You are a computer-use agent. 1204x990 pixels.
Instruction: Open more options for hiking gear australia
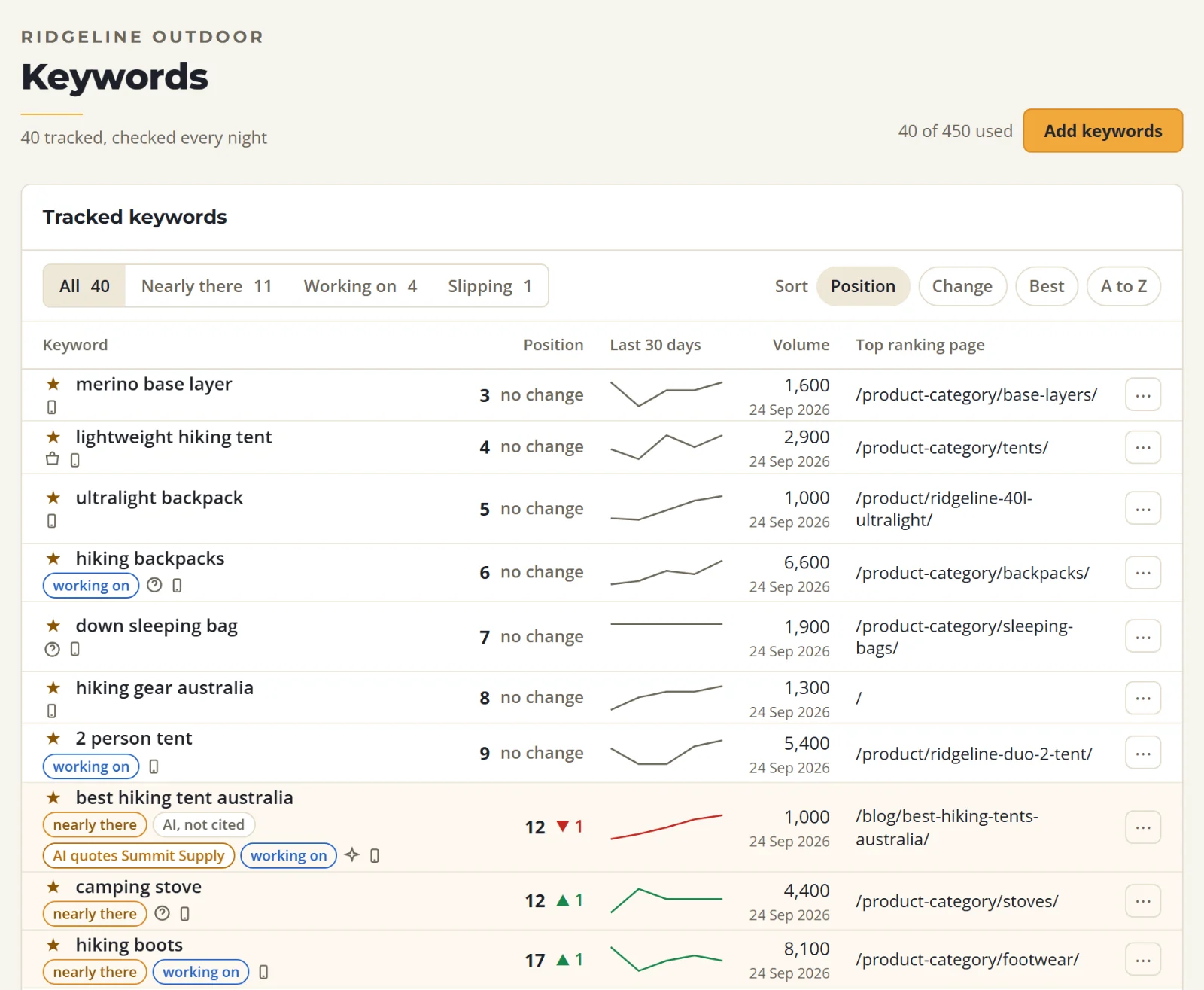(x=1143, y=698)
